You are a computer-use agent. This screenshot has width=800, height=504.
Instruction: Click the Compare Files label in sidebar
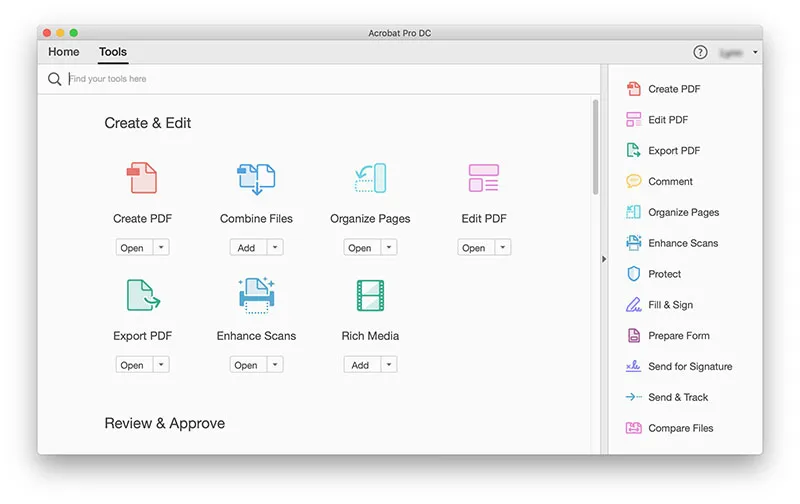click(681, 428)
